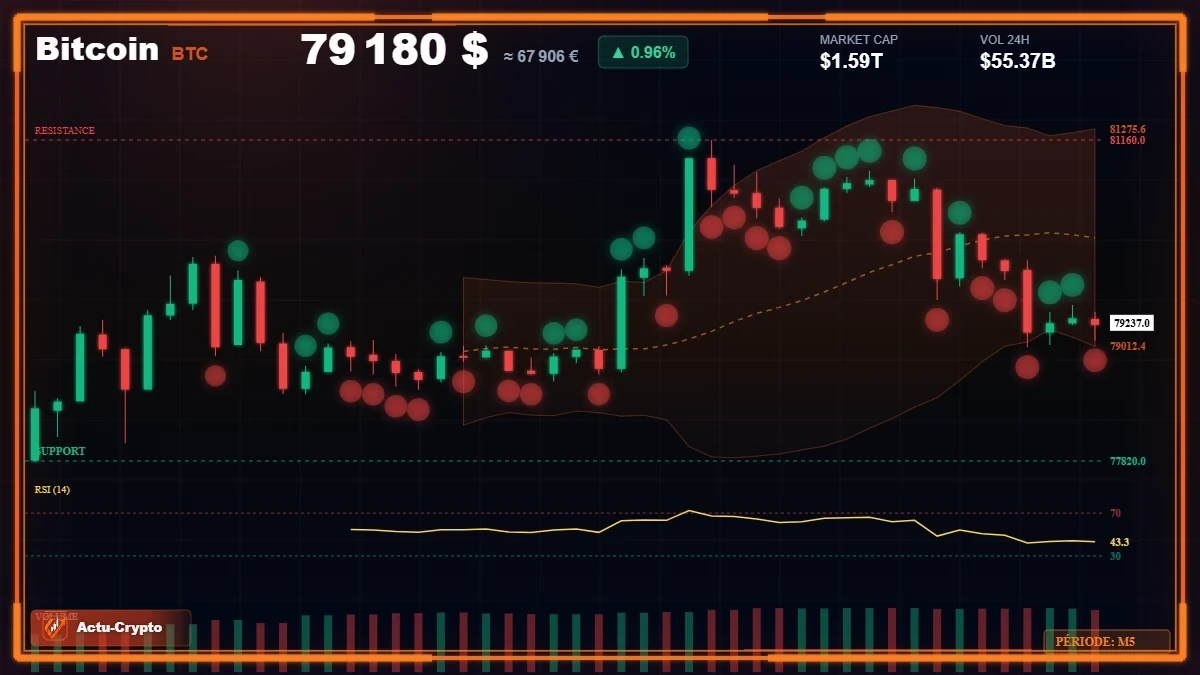Select the 0.96% change badge
The image size is (1200, 675).
click(x=643, y=52)
